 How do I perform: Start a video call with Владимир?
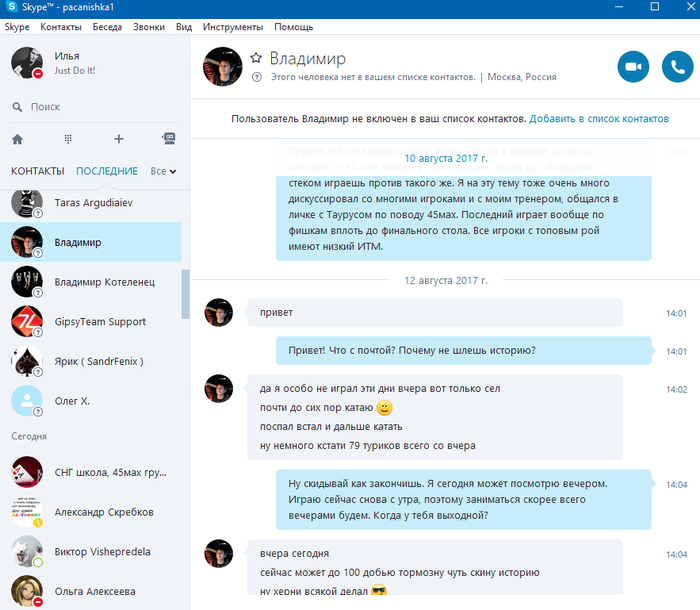point(633,67)
